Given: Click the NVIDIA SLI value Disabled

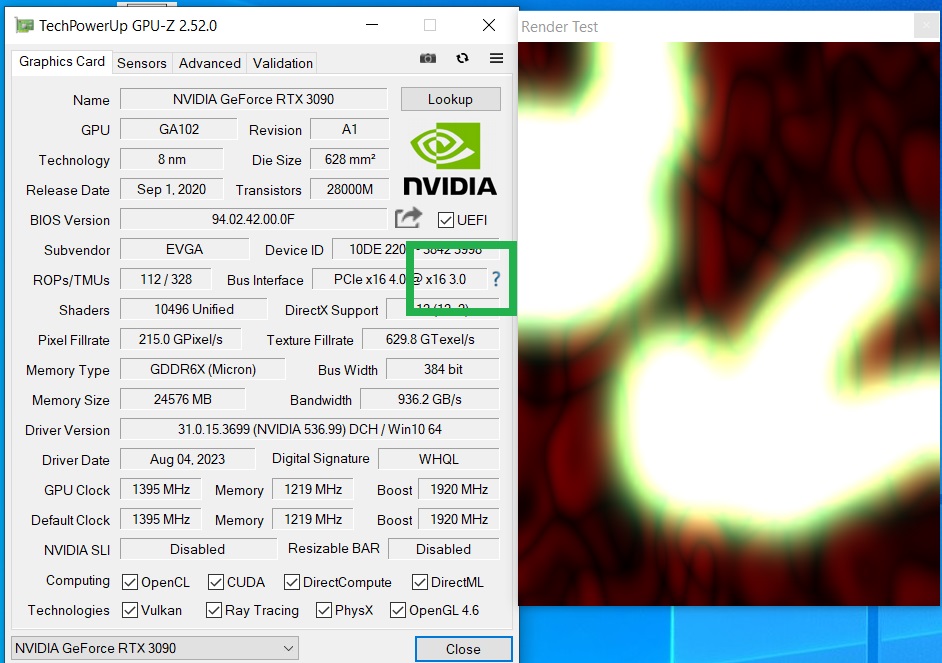Looking at the screenshot, I should [198, 549].
